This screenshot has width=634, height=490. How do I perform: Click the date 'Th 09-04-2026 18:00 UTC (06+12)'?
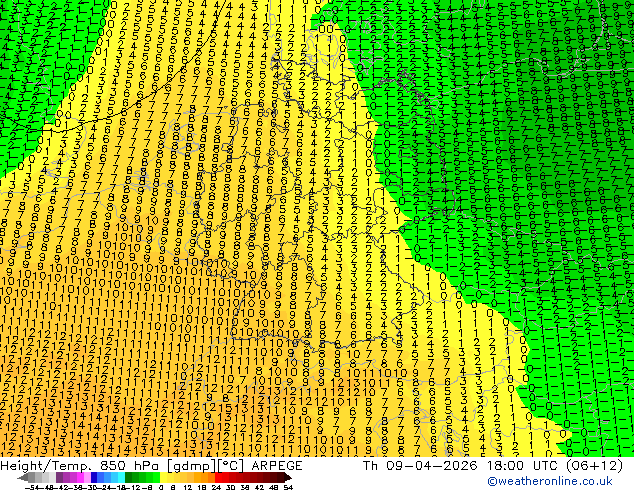pos(493,466)
